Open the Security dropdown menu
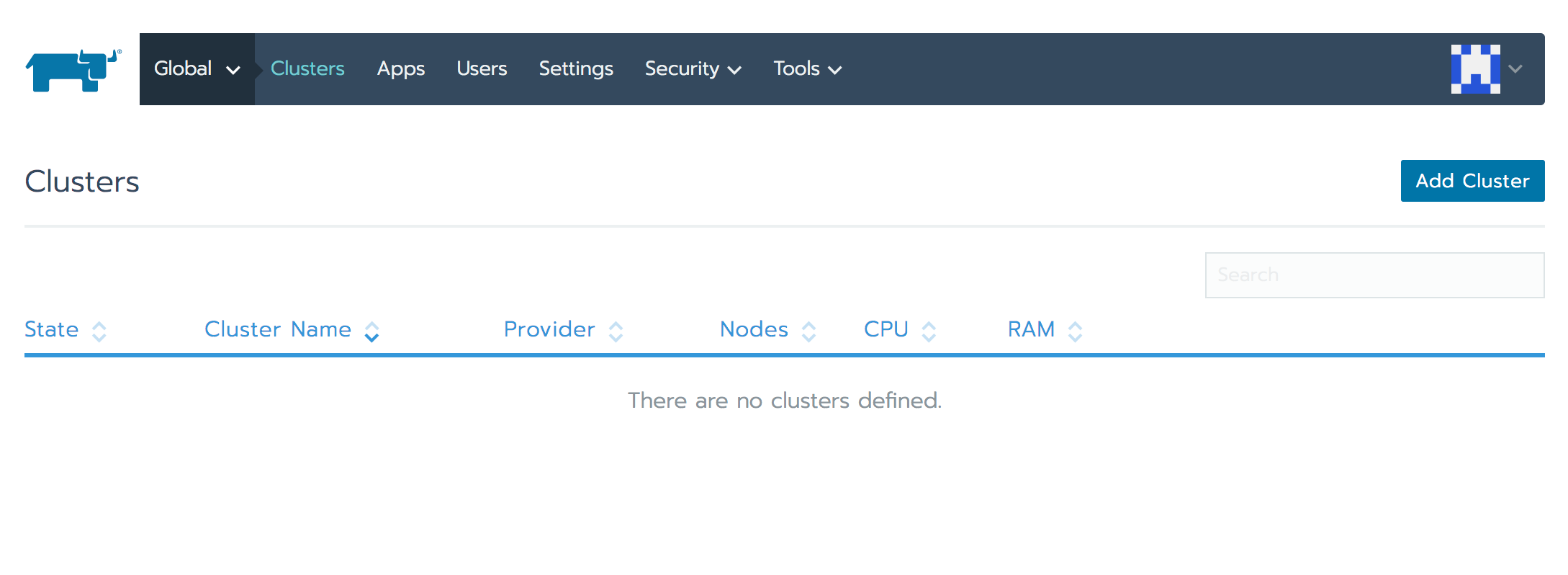The height and width of the screenshot is (575, 1568). [x=693, y=69]
